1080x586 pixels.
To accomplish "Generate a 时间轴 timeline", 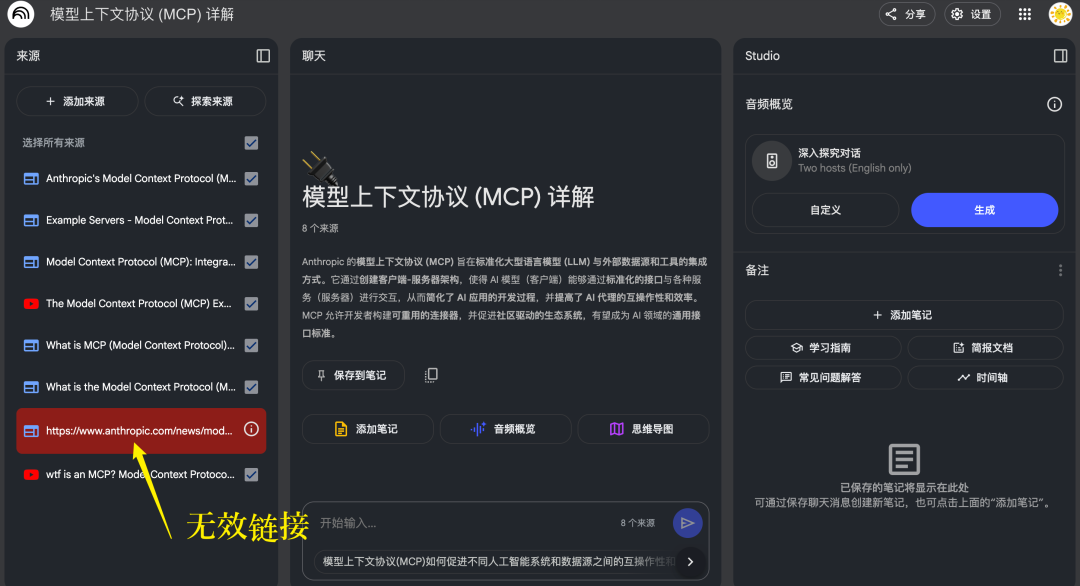I will point(985,377).
